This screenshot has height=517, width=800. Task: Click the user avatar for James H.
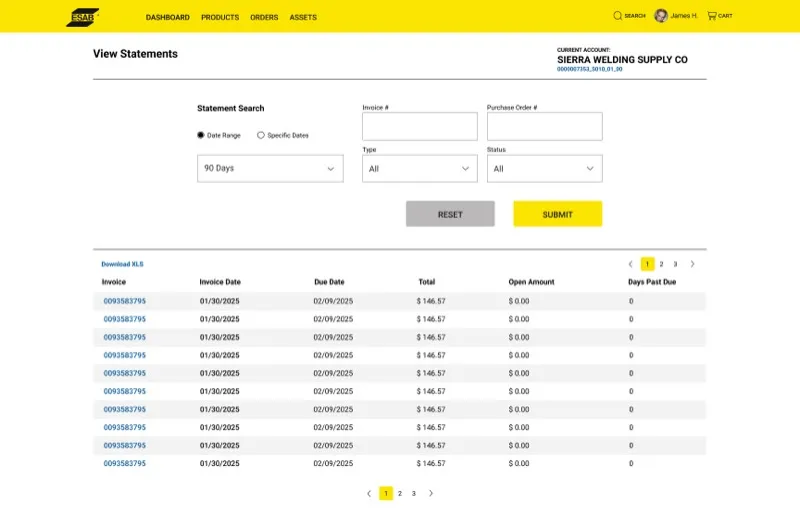pos(661,16)
